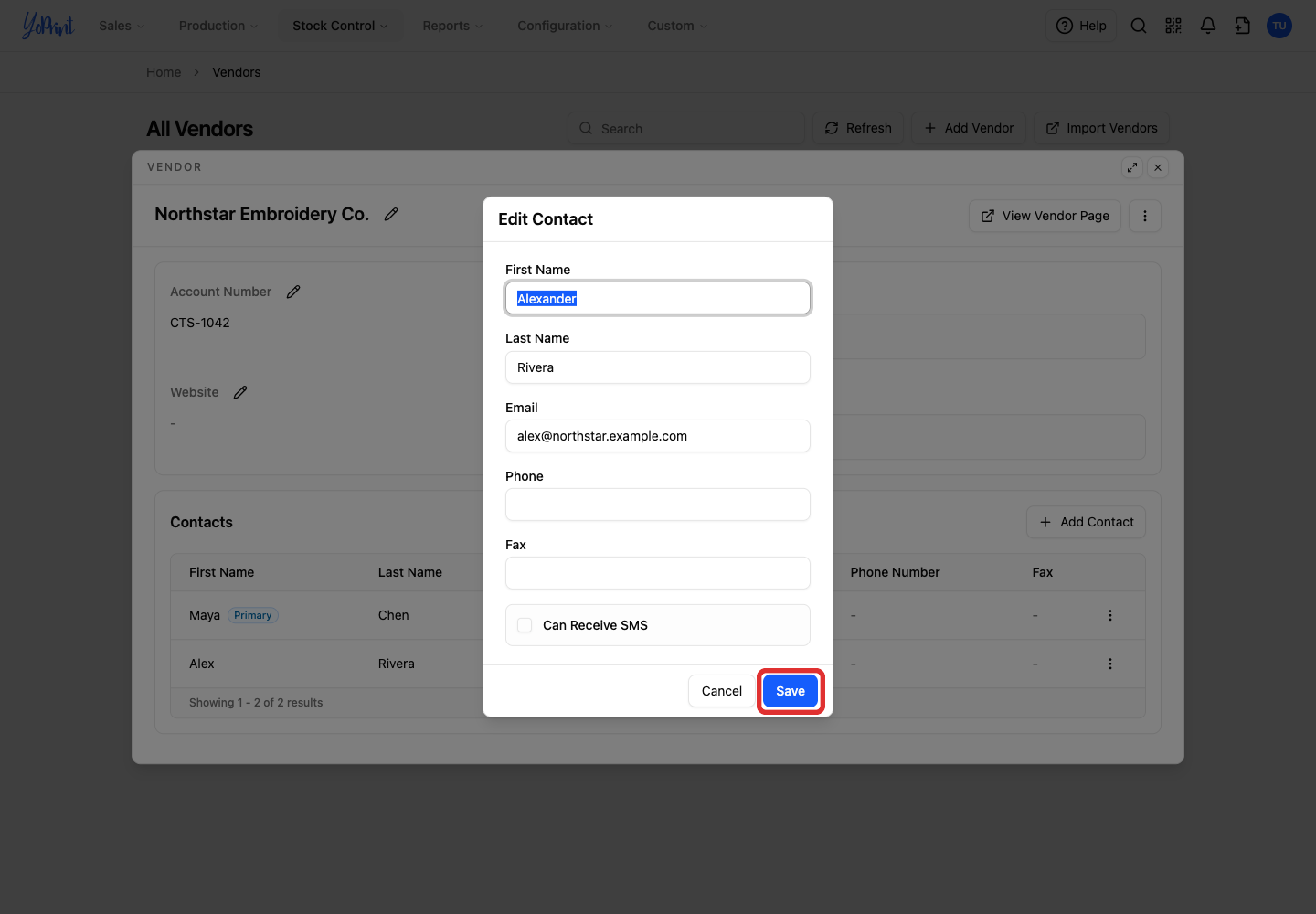Open the Stock Control dropdown menu
1316x914 pixels.
click(340, 26)
